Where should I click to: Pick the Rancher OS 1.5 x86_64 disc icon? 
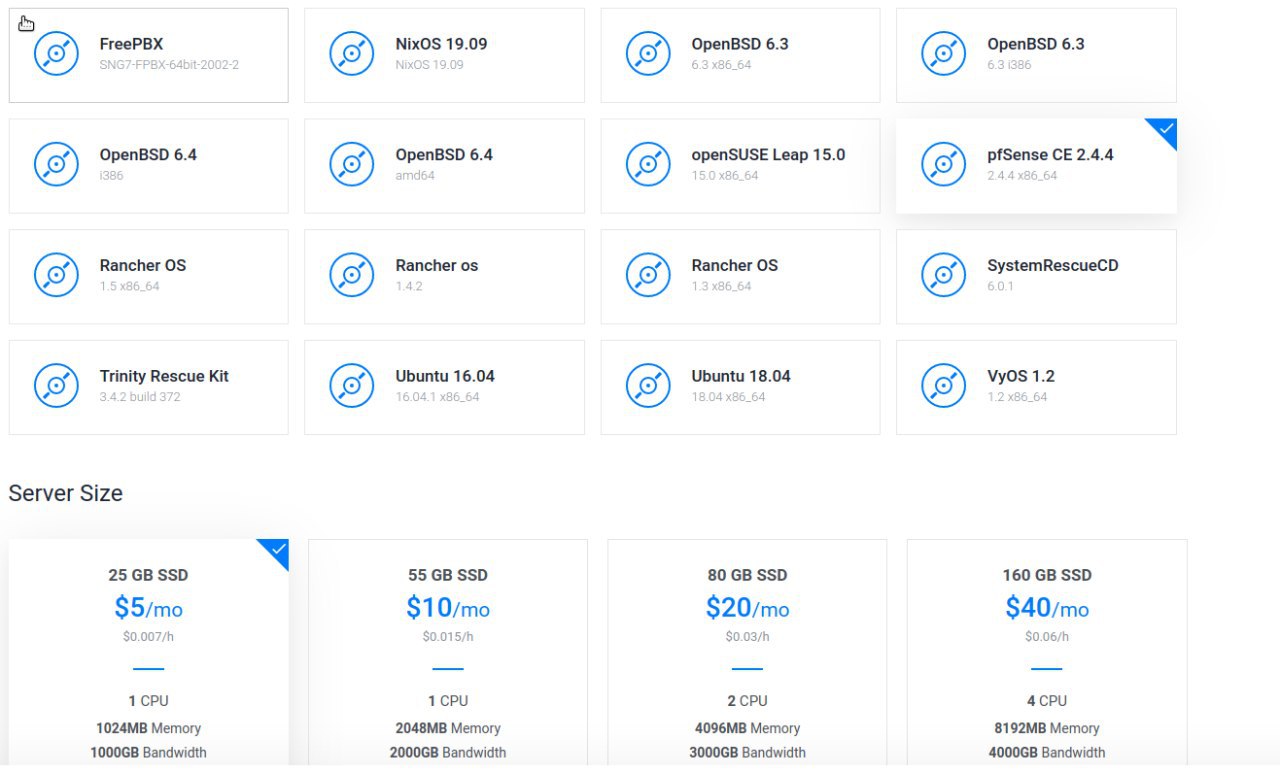point(56,276)
